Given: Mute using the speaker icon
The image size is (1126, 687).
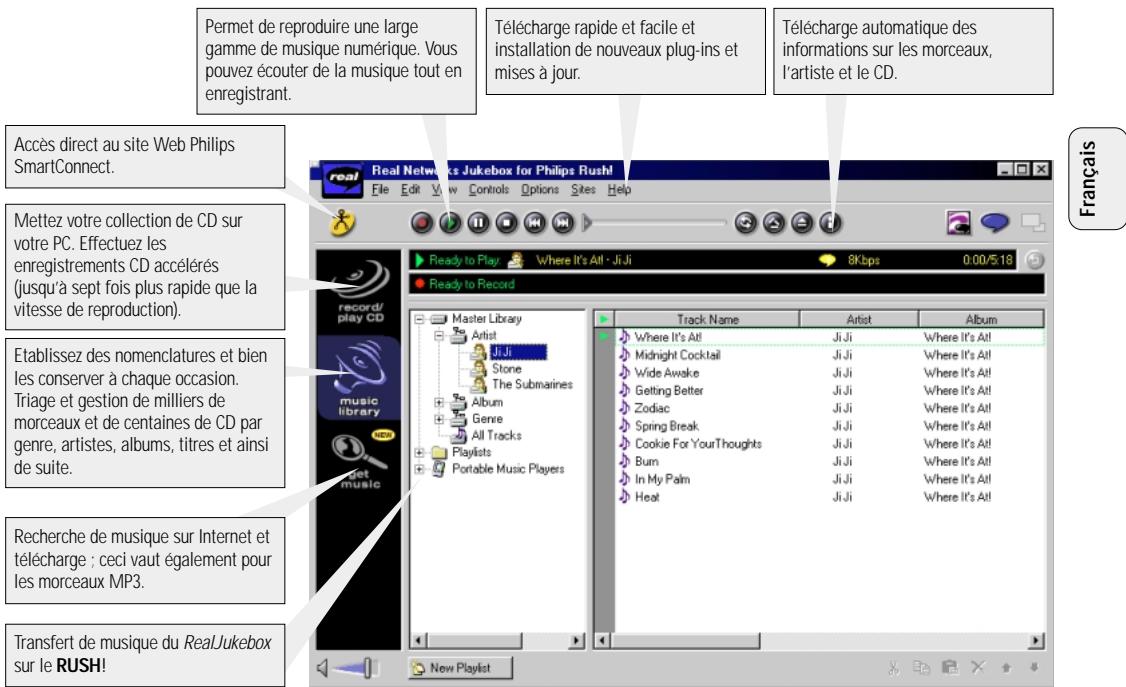Looking at the screenshot, I should click(322, 668).
